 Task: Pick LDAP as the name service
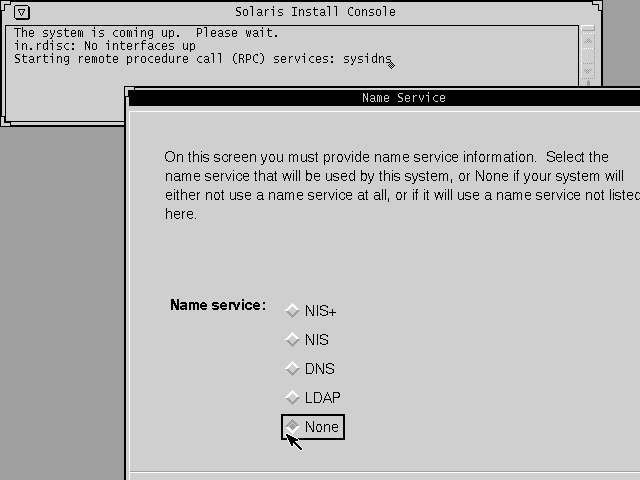click(x=313, y=397)
